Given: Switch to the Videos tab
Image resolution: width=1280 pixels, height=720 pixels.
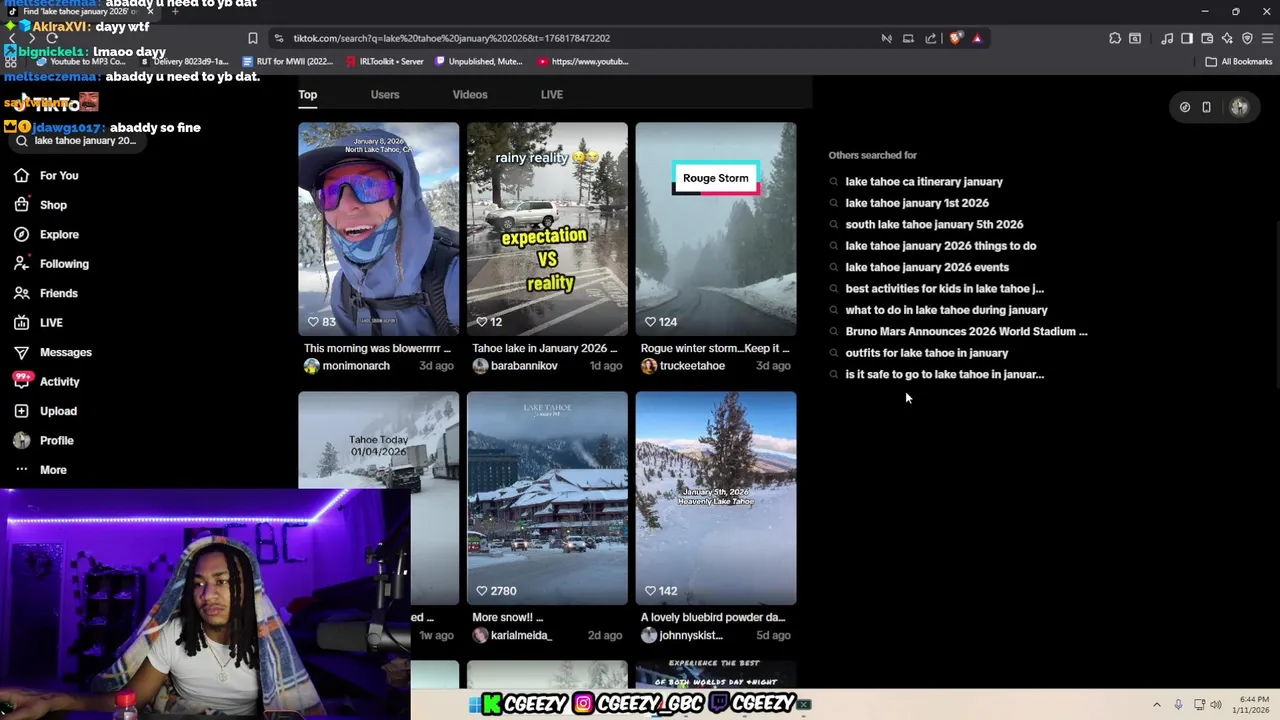Looking at the screenshot, I should [470, 95].
